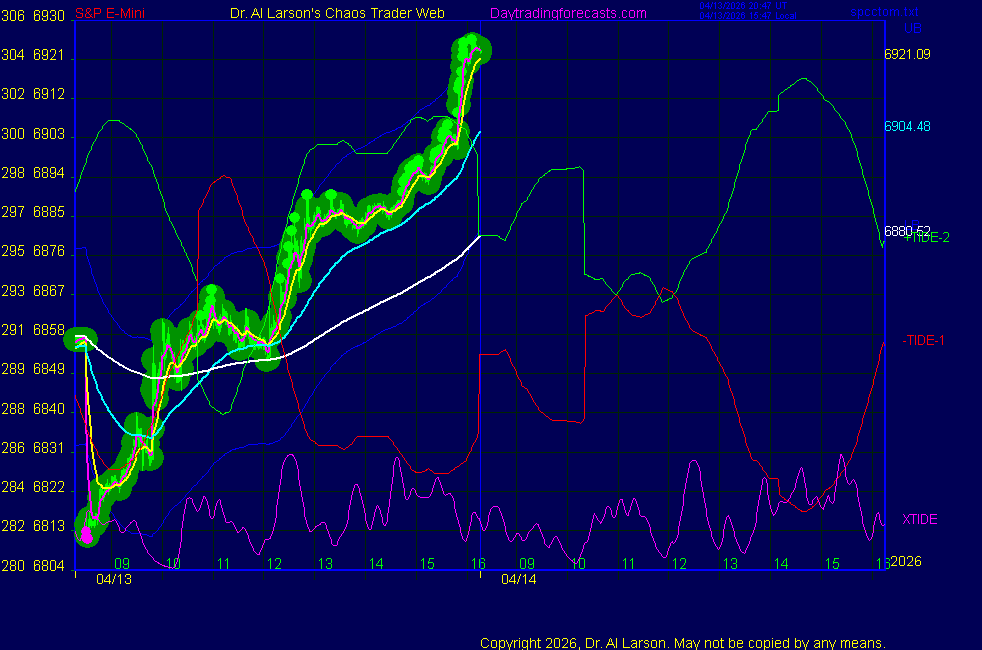
Task: Click the 04/13 date marker on time axis
Action: point(116,579)
